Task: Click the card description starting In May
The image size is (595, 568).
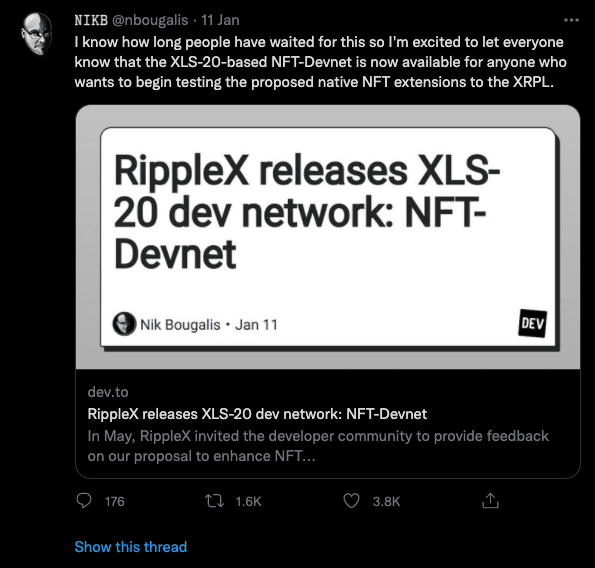Action: click(x=318, y=446)
